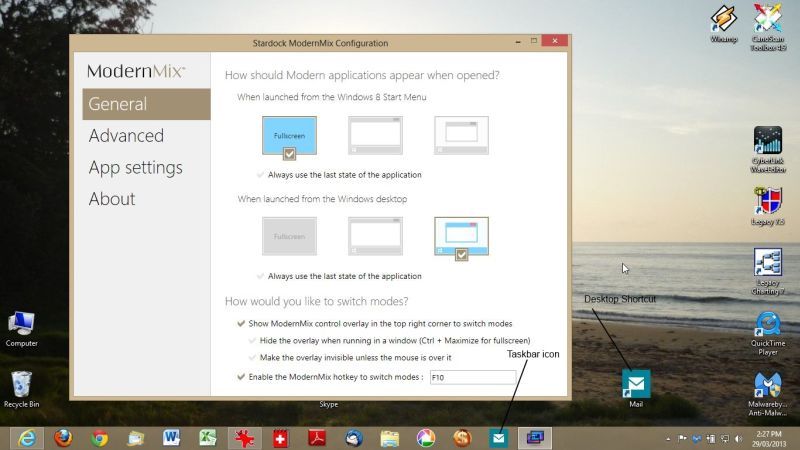Check Hide the overlay when running in window
The image size is (800, 450).
pos(252,340)
